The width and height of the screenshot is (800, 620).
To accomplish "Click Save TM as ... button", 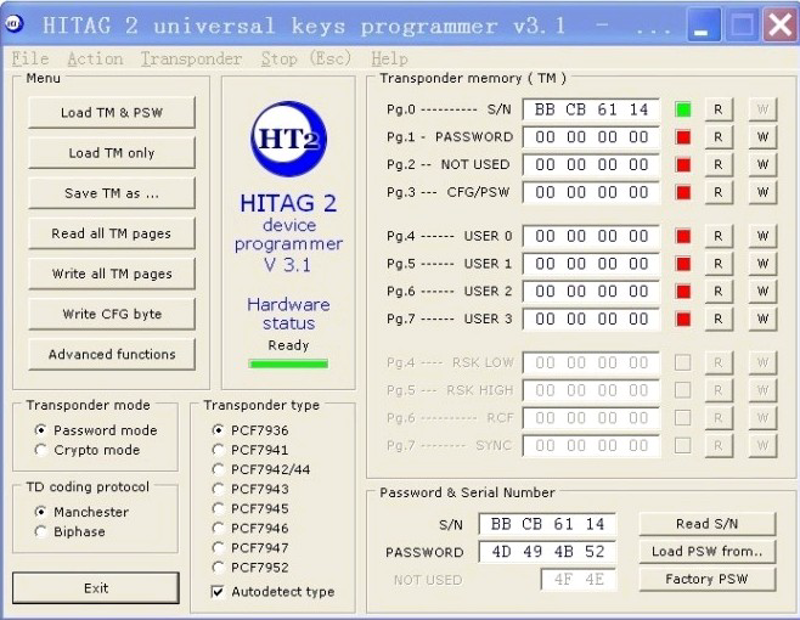I will pos(112,193).
